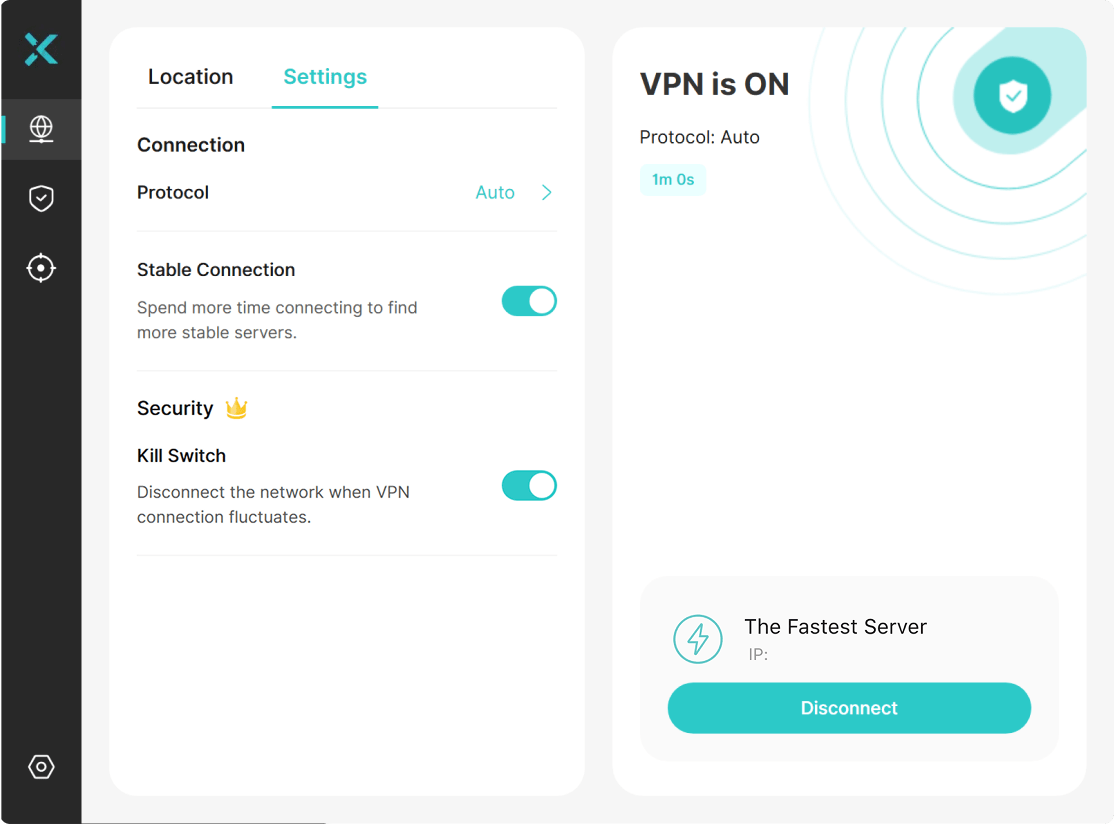Open the shield security sidebar icon
The image size is (1114, 824).
tap(41, 198)
